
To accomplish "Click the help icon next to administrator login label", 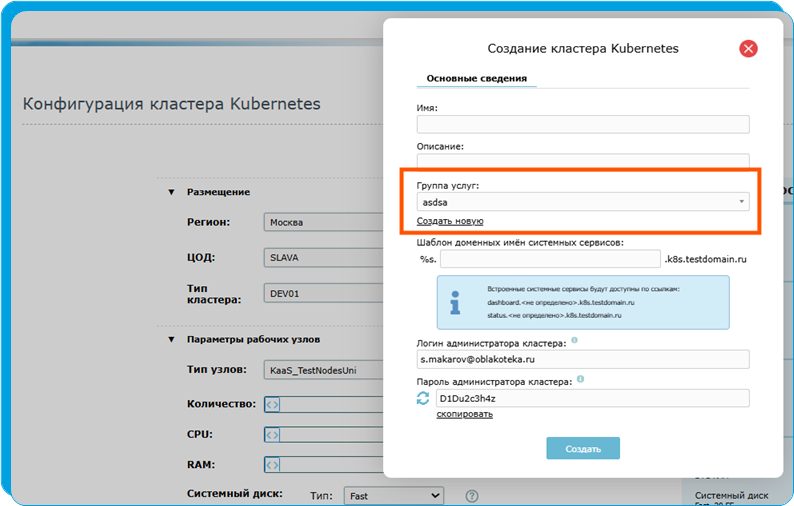I will click(x=574, y=342).
